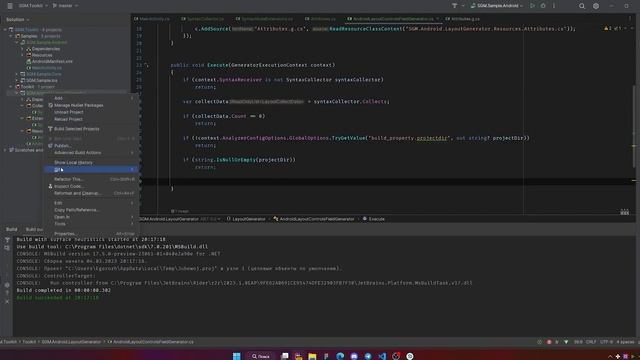Choose Add in the context menu
The height and width of the screenshot is (360, 640).
coord(91,98)
